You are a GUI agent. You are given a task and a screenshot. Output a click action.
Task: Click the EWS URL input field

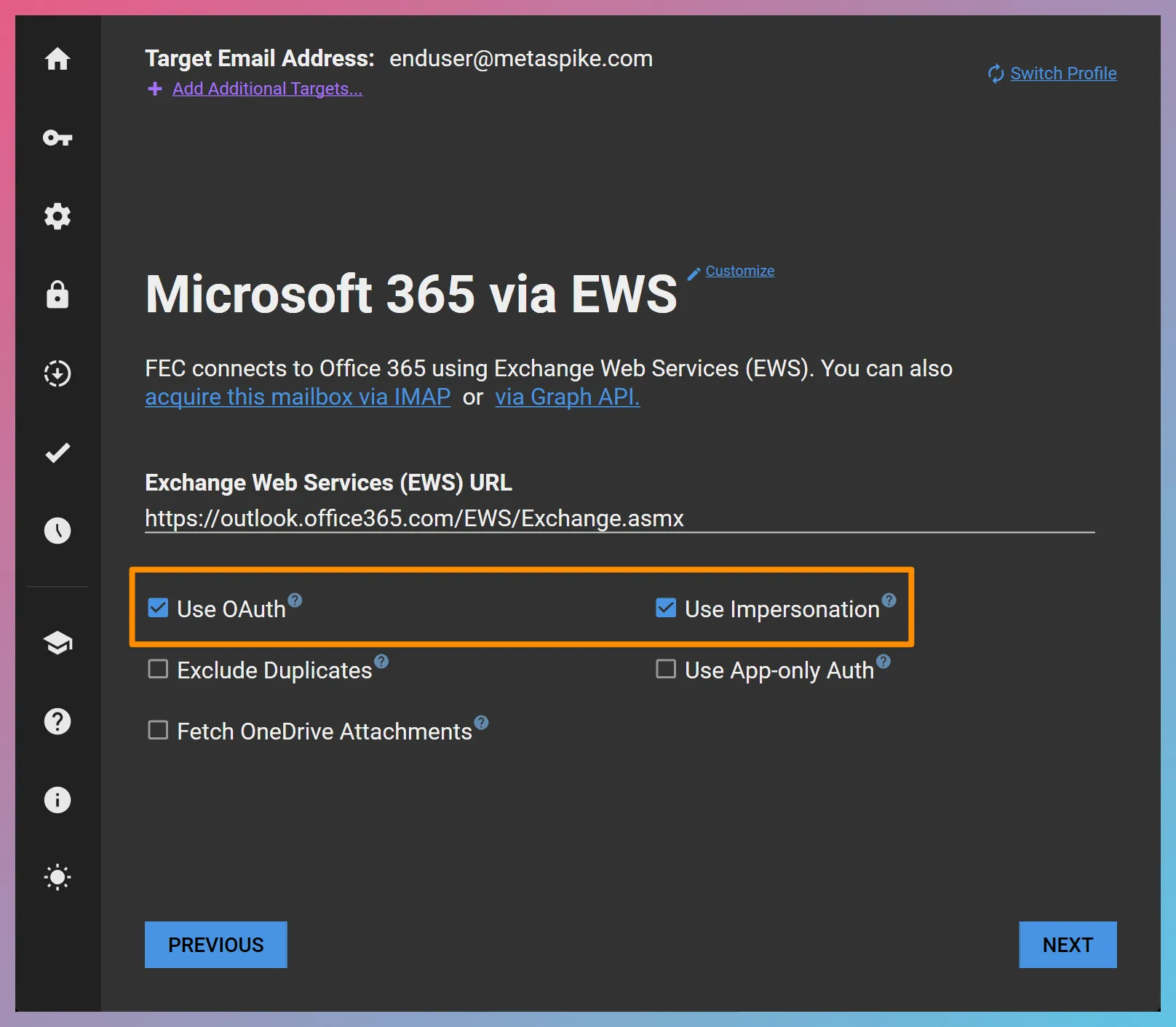(619, 518)
